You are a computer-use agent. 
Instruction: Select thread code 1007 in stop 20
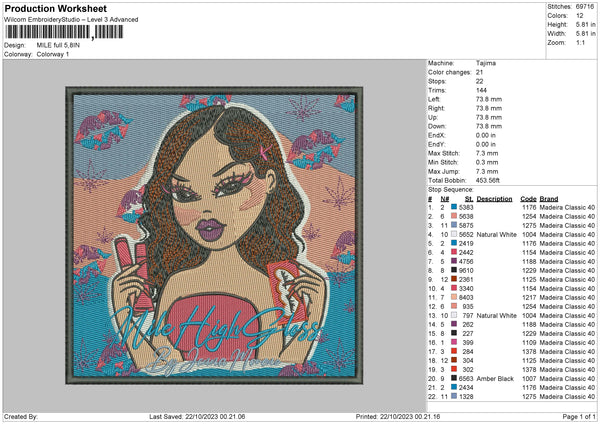click(x=529, y=378)
